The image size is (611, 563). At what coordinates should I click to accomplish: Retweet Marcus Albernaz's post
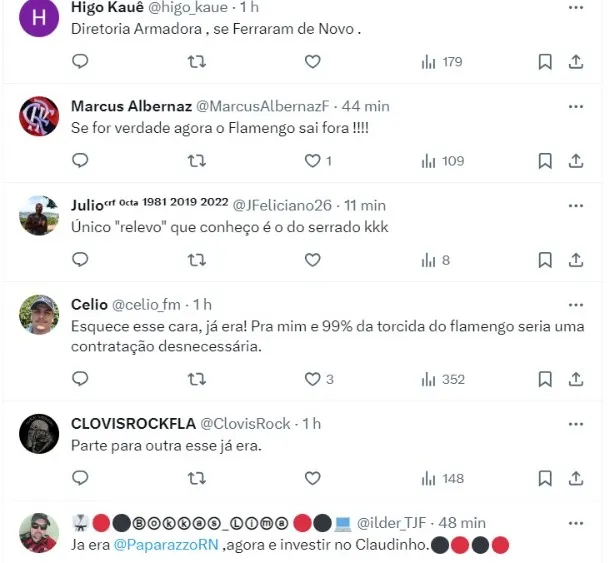[197, 161]
